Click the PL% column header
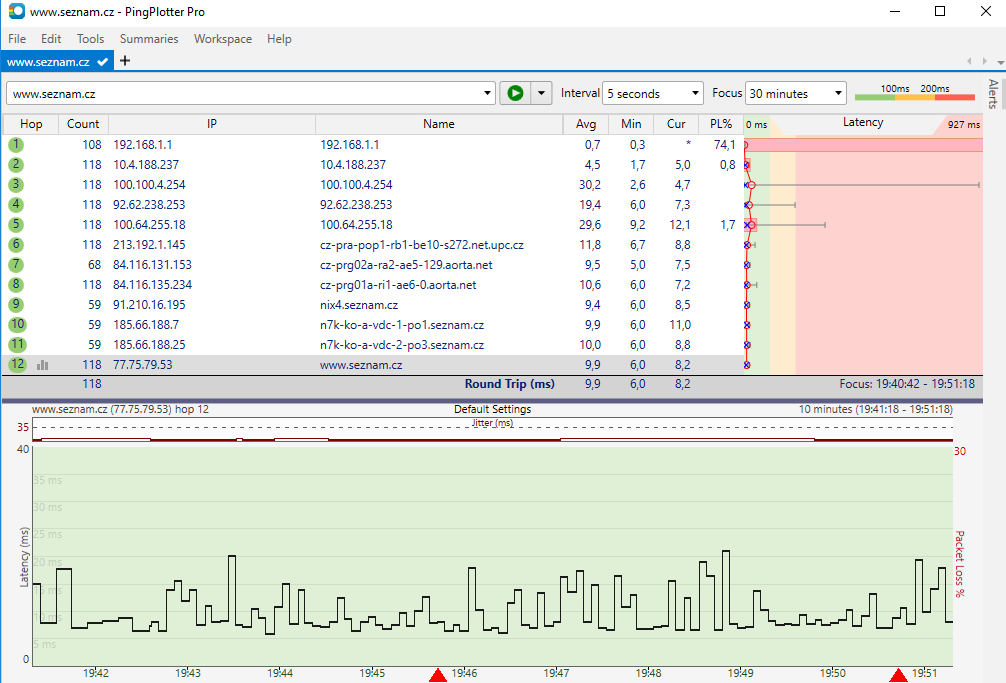 pyautogui.click(x=721, y=124)
